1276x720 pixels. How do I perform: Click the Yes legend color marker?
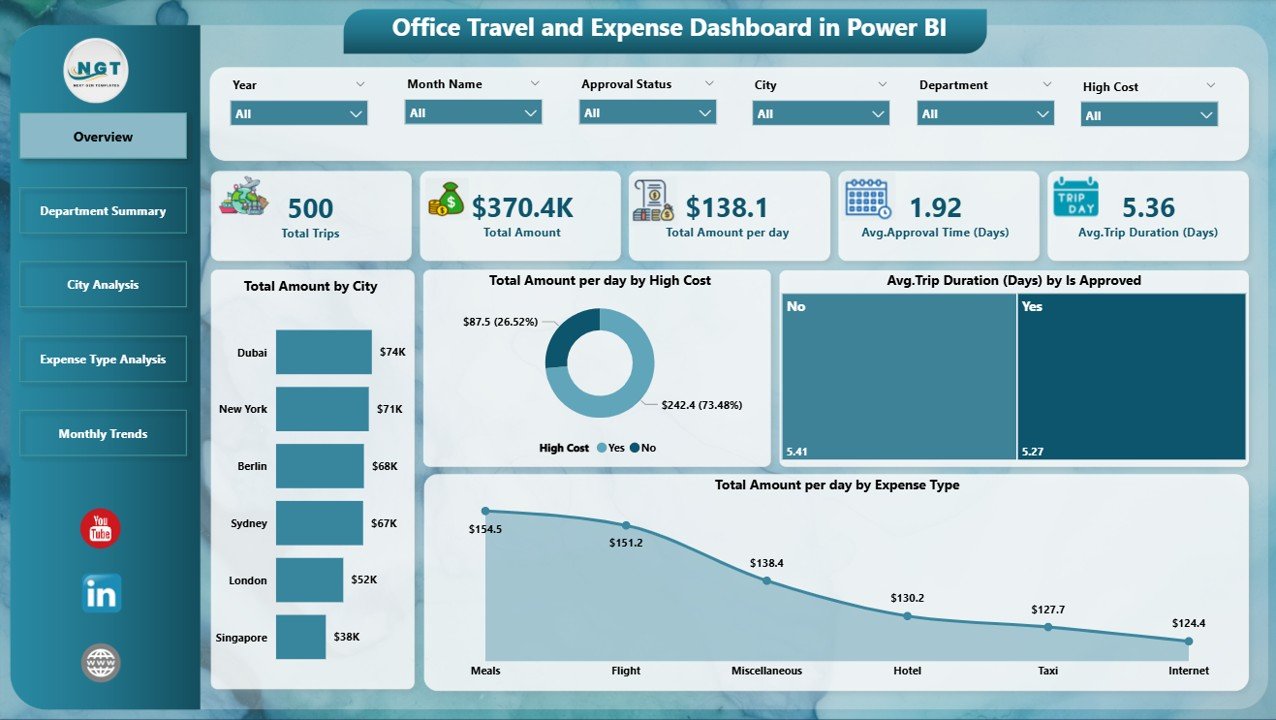(x=601, y=448)
